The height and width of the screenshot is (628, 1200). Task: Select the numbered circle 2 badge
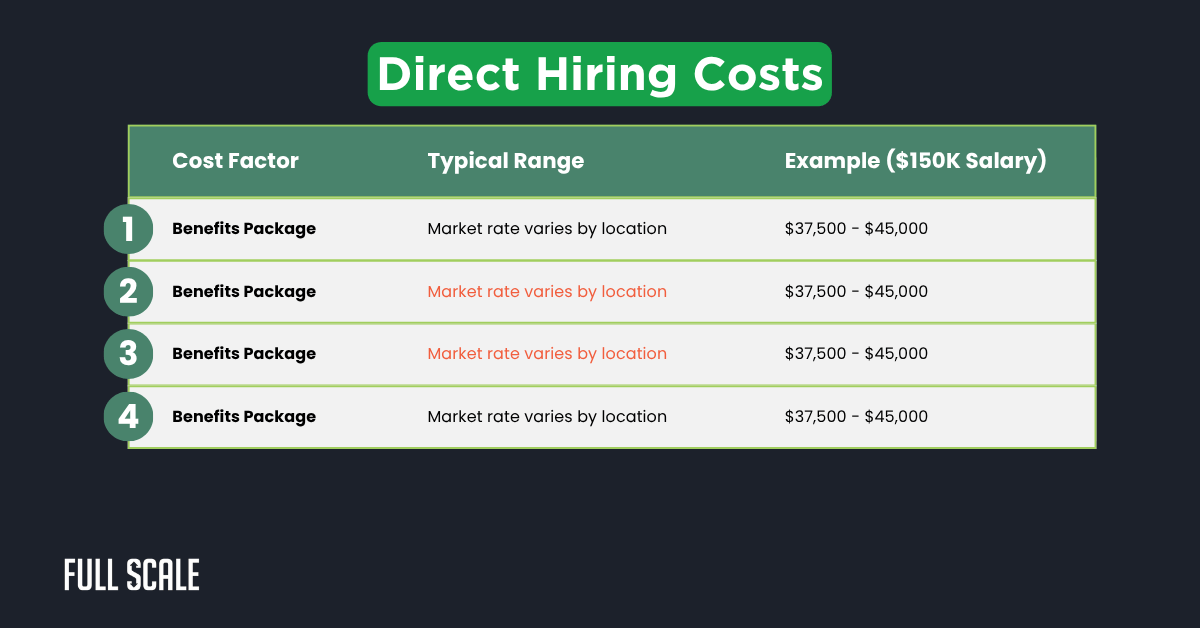point(128,291)
